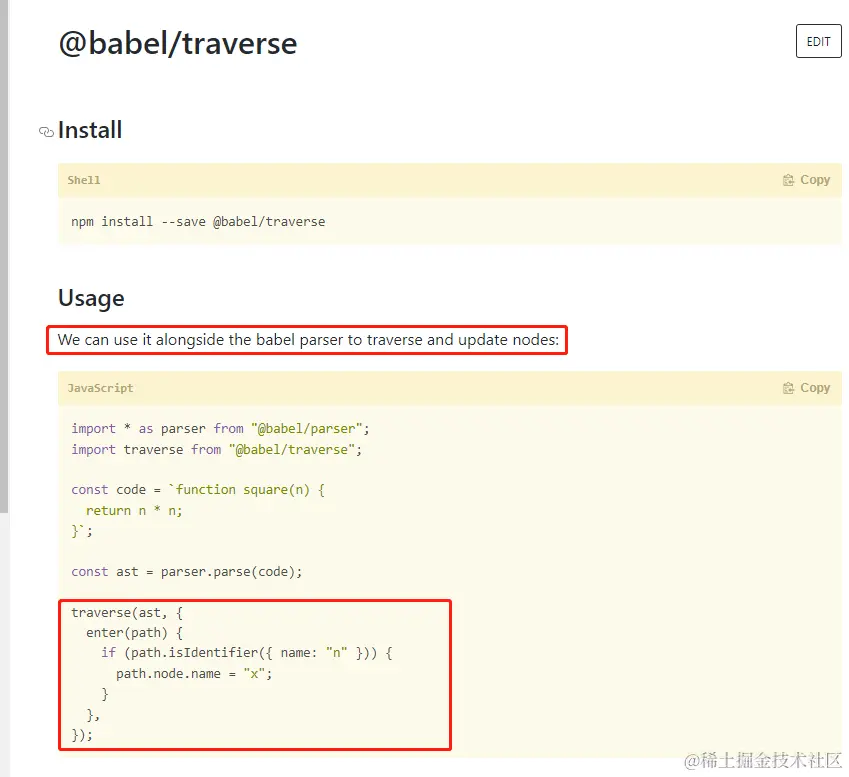This screenshot has height=777, width=849.
Task: Click the vertical scrollbar at left edge
Action: coord(4,256)
